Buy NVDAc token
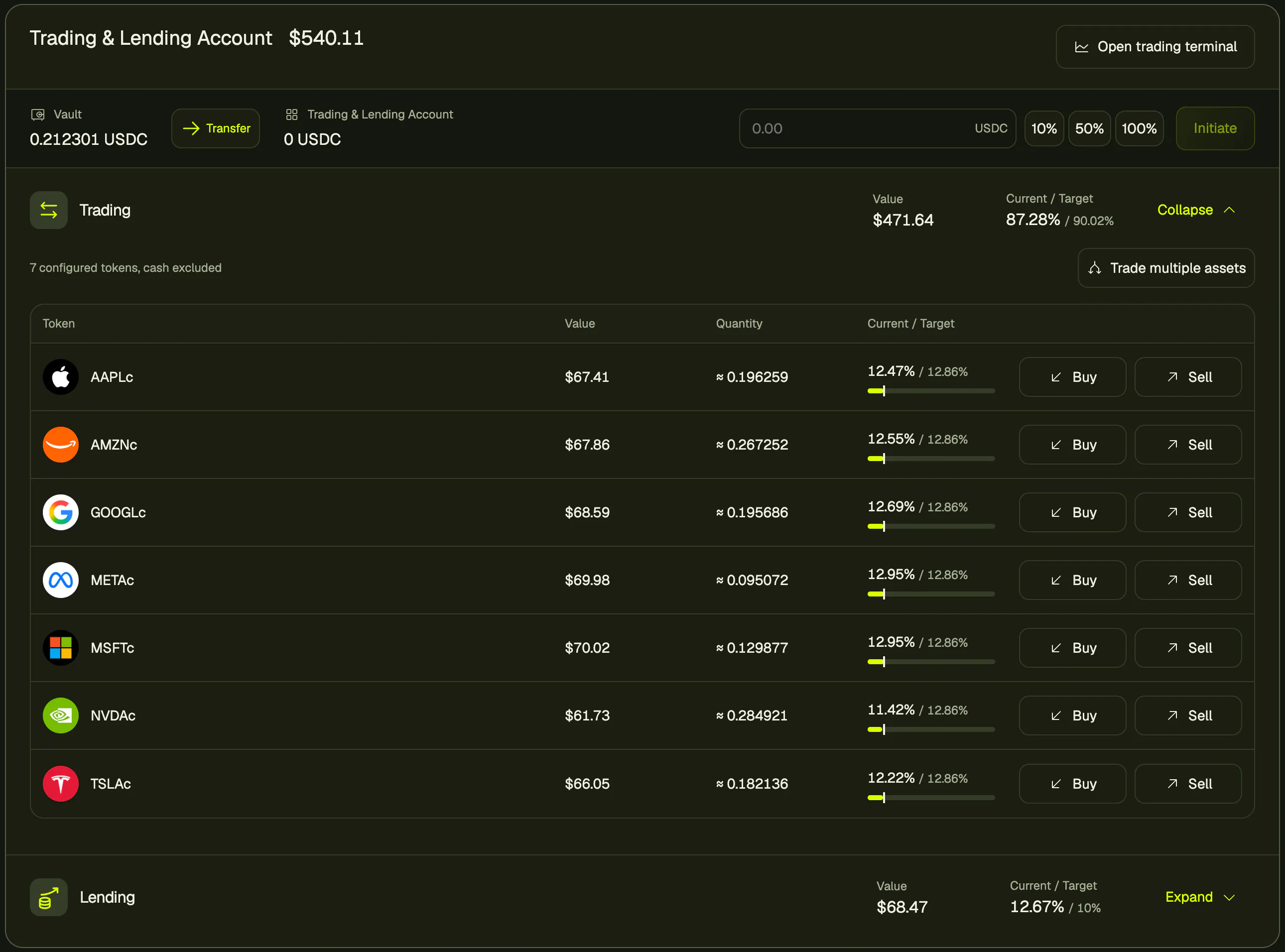This screenshot has width=1285, height=952. 1073,715
